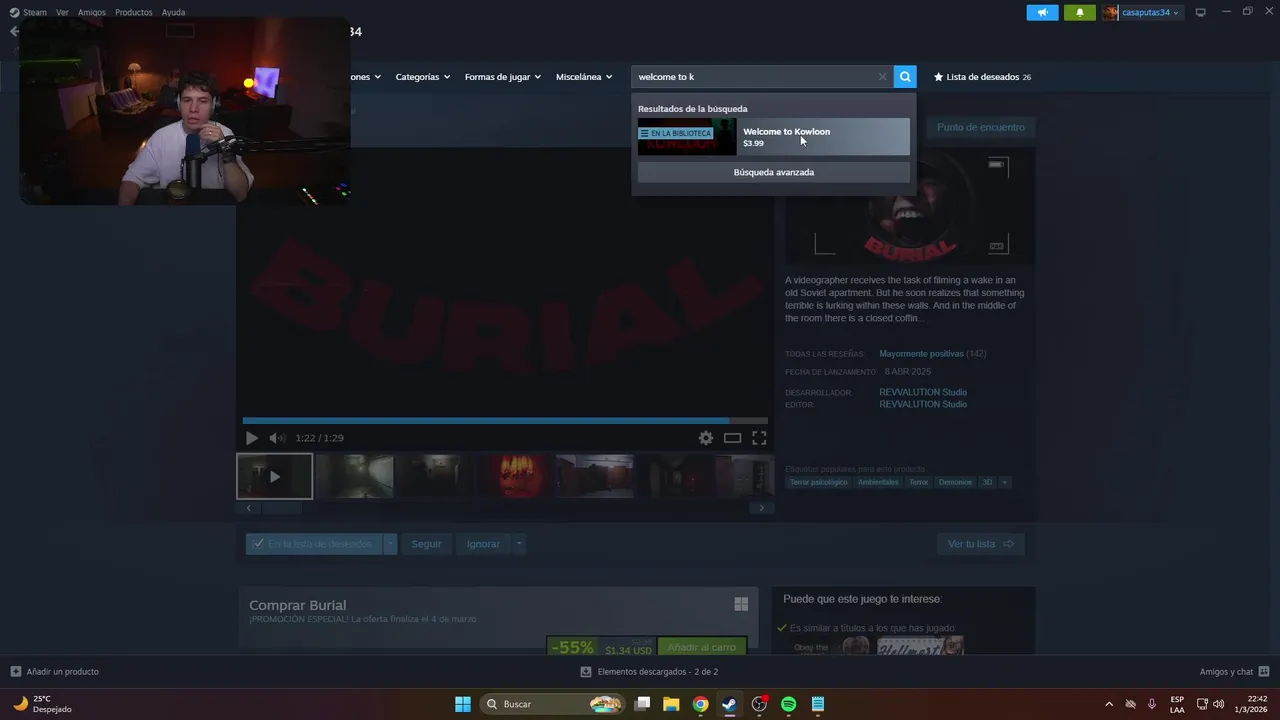Select the first trailer video thumbnail
This screenshot has width=1280, height=720.
click(x=274, y=477)
